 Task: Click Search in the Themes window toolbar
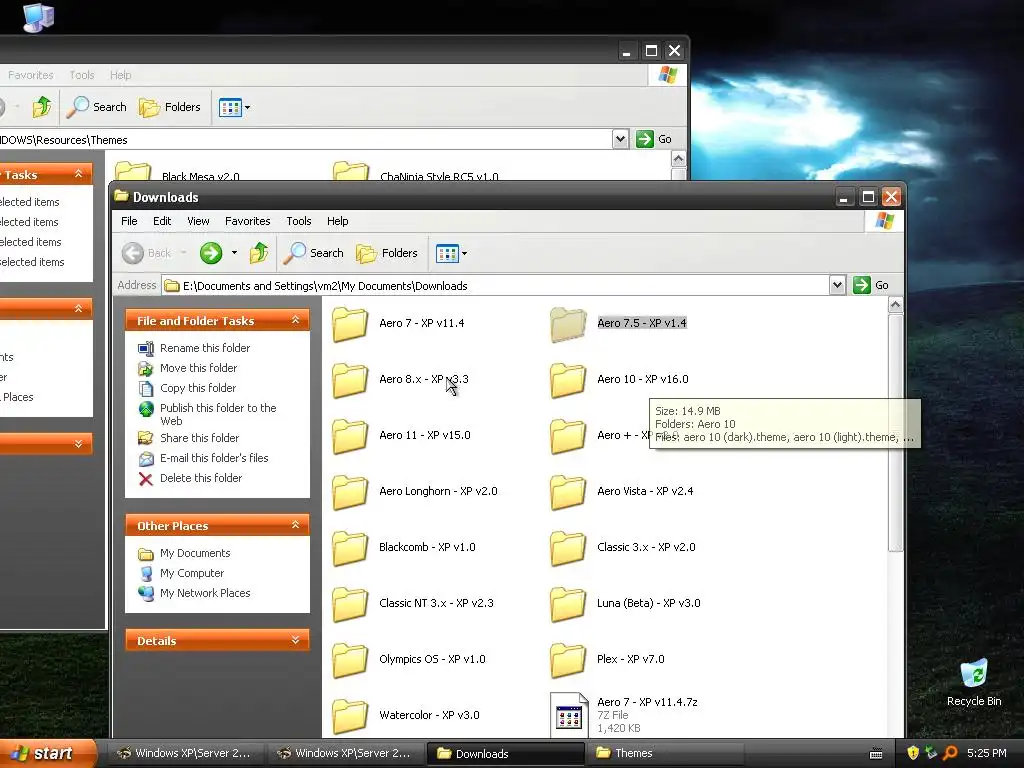tap(97, 107)
